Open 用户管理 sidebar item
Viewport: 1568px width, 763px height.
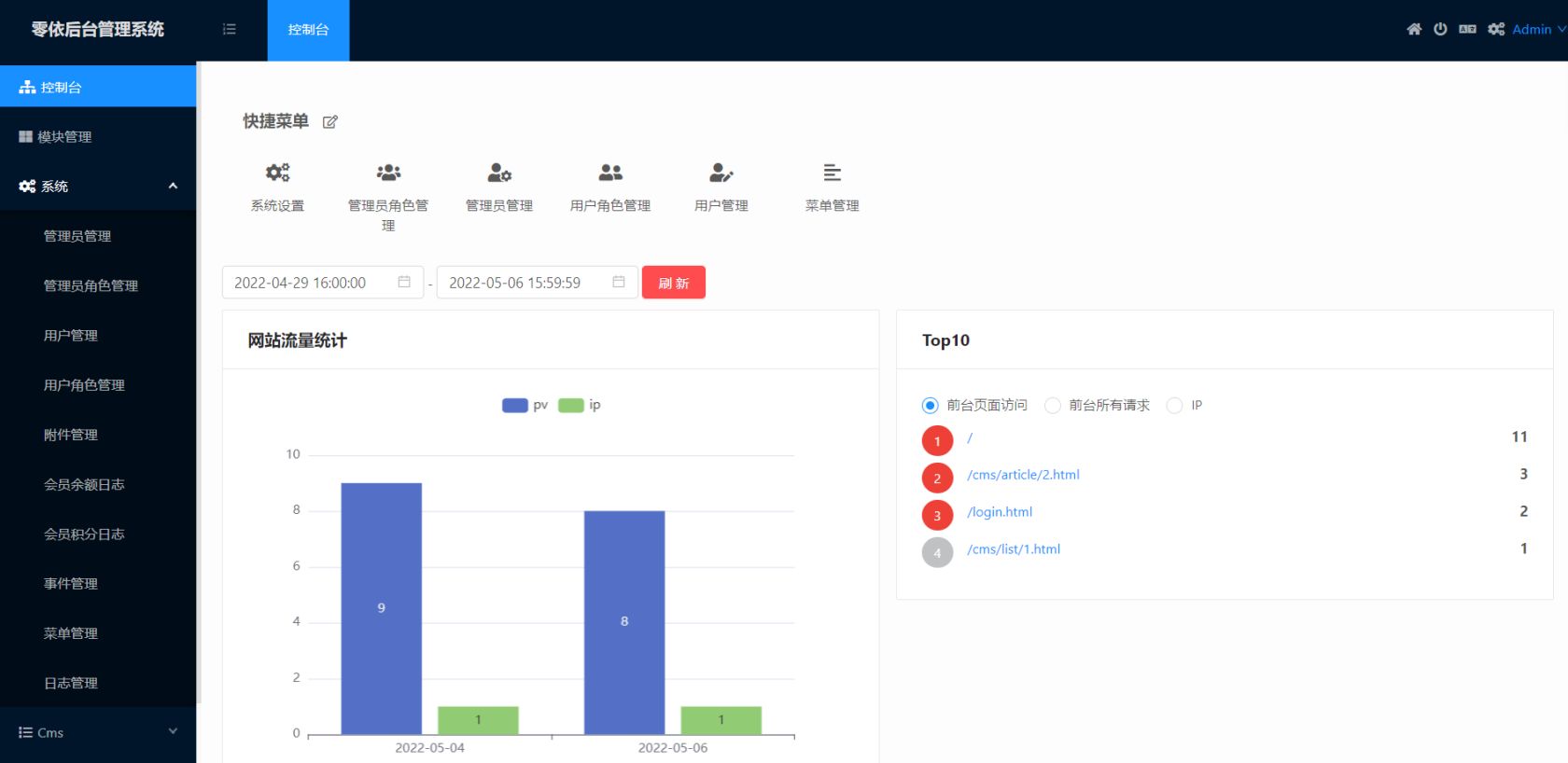pyautogui.click(x=98, y=335)
